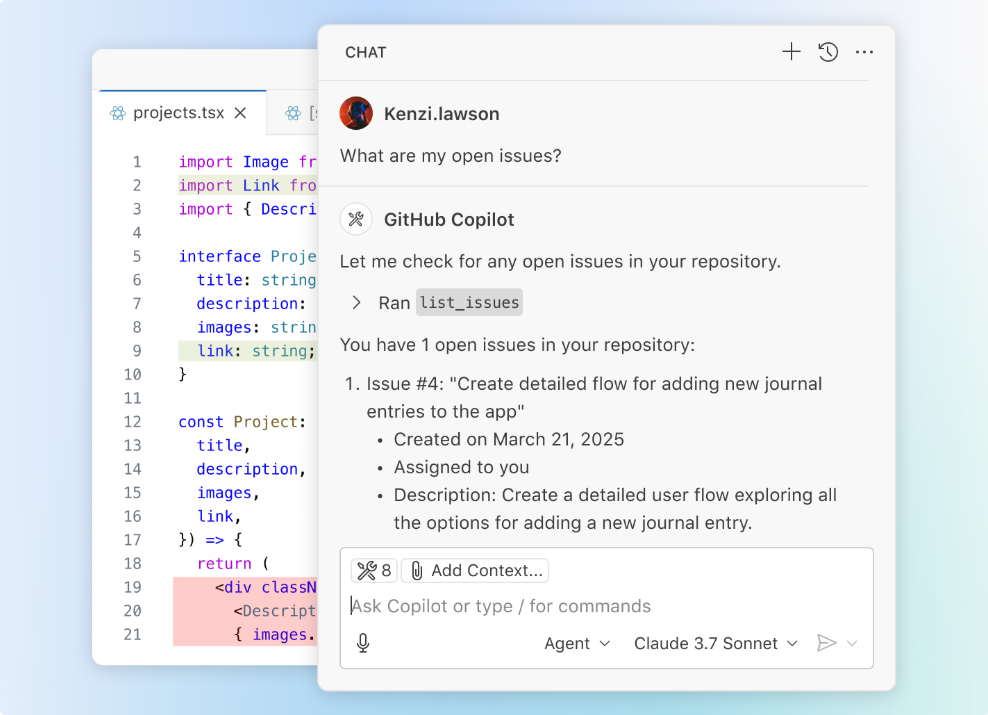Close the projects.tsx tab

[240, 113]
